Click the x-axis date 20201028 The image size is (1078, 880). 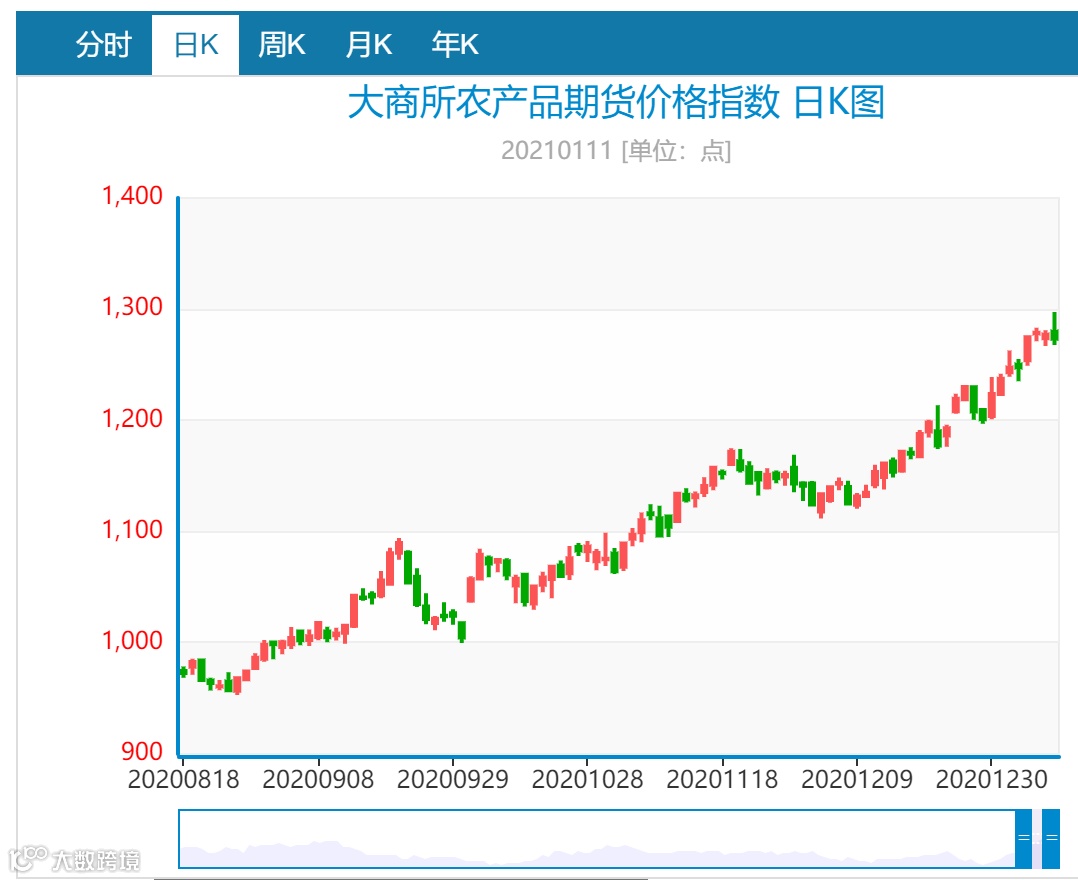(587, 780)
